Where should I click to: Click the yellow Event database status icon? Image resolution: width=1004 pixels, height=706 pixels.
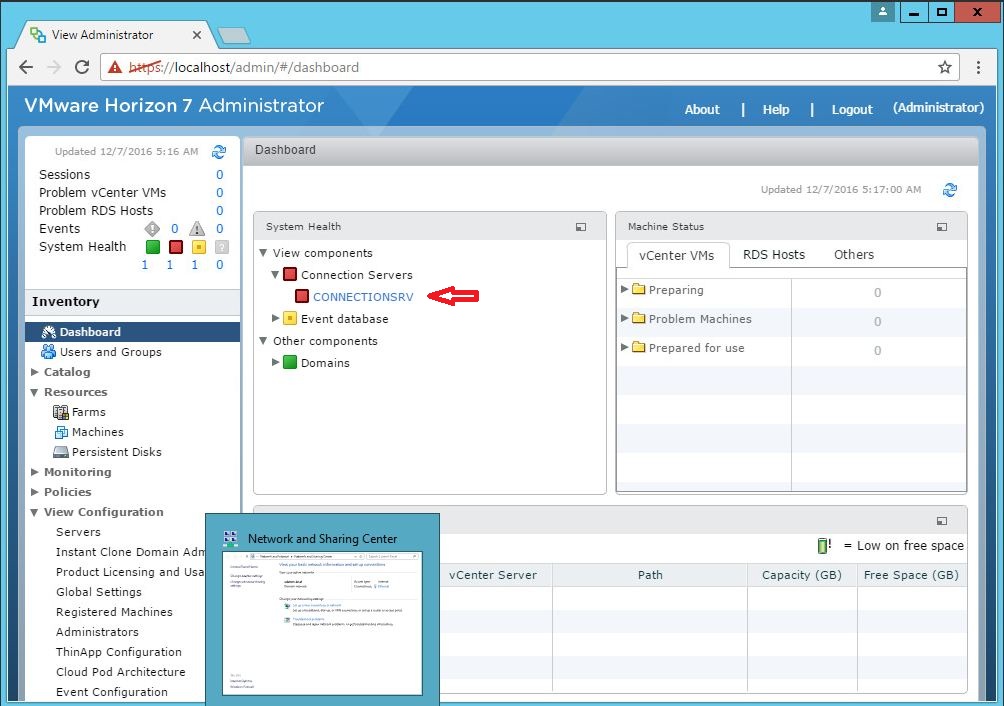tap(290, 318)
